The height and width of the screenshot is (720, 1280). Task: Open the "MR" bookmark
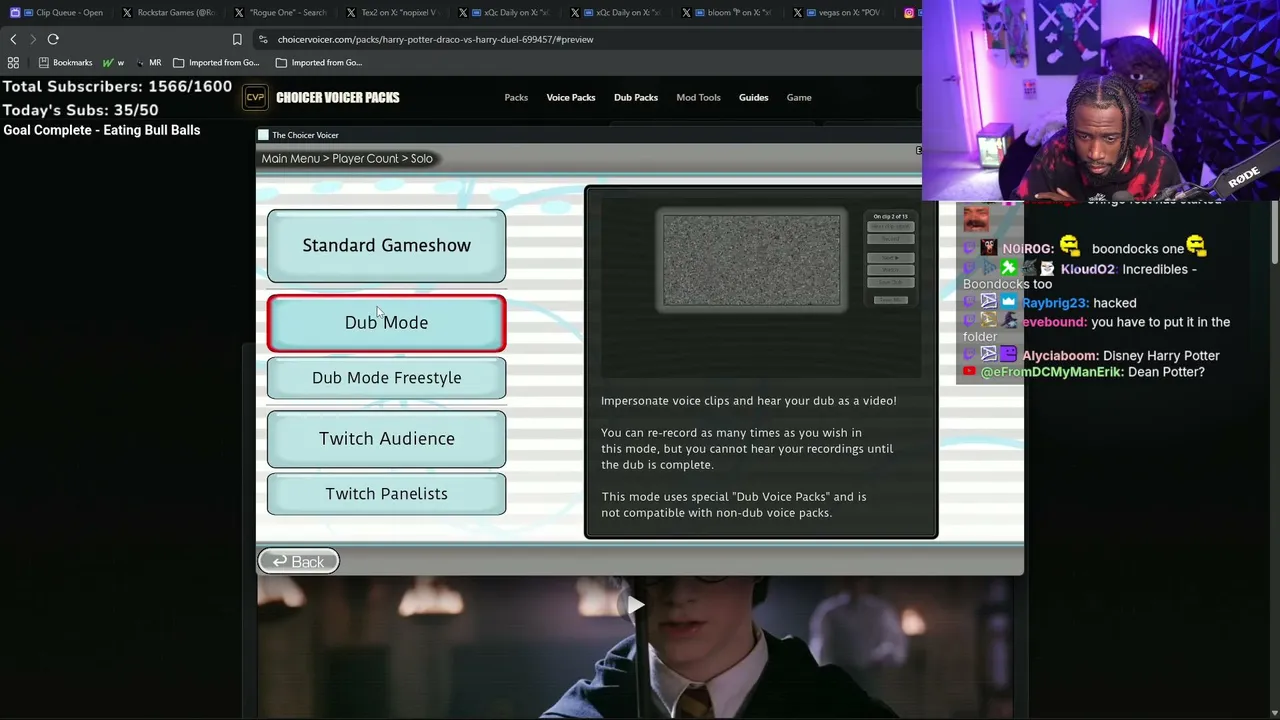(148, 62)
